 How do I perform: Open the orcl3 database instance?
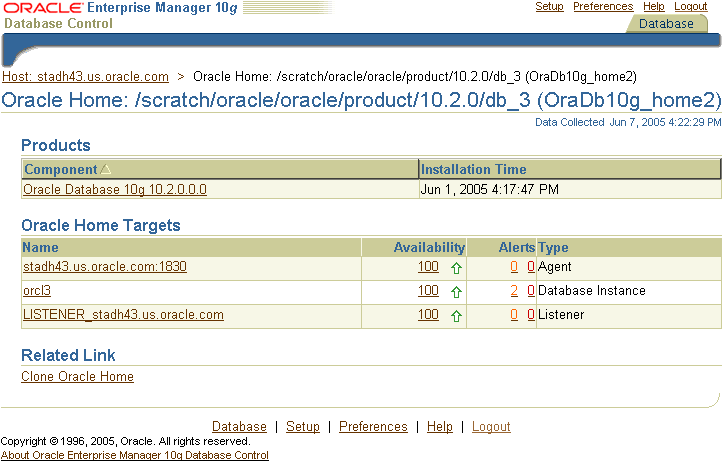[x=37, y=291]
